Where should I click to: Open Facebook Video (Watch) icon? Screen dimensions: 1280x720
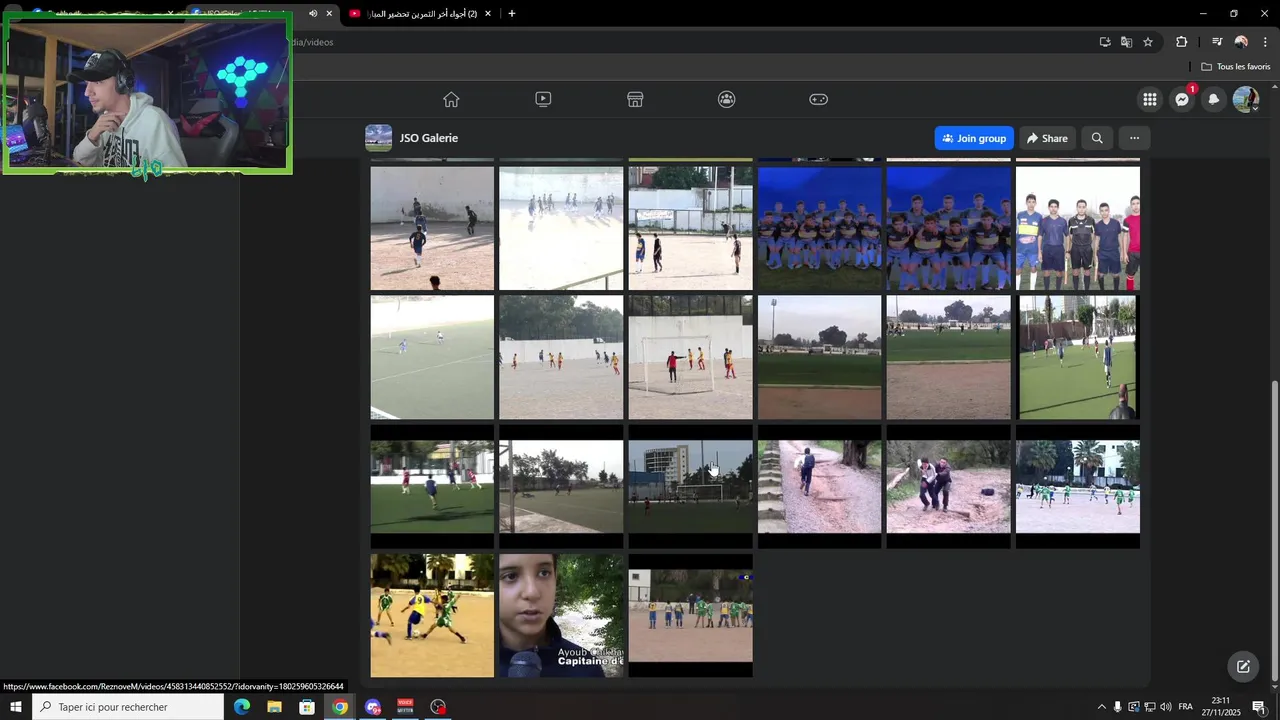click(x=543, y=99)
